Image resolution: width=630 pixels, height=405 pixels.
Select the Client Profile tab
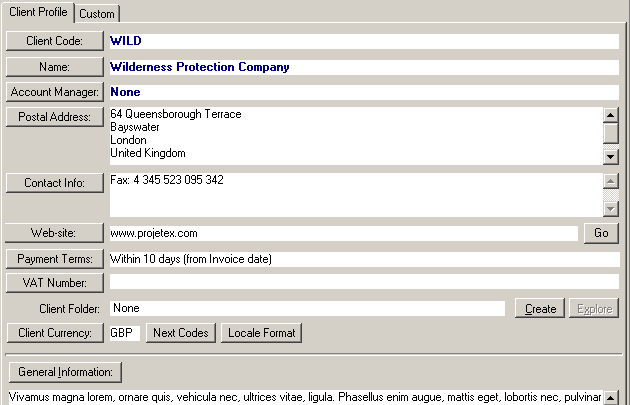coord(38,12)
